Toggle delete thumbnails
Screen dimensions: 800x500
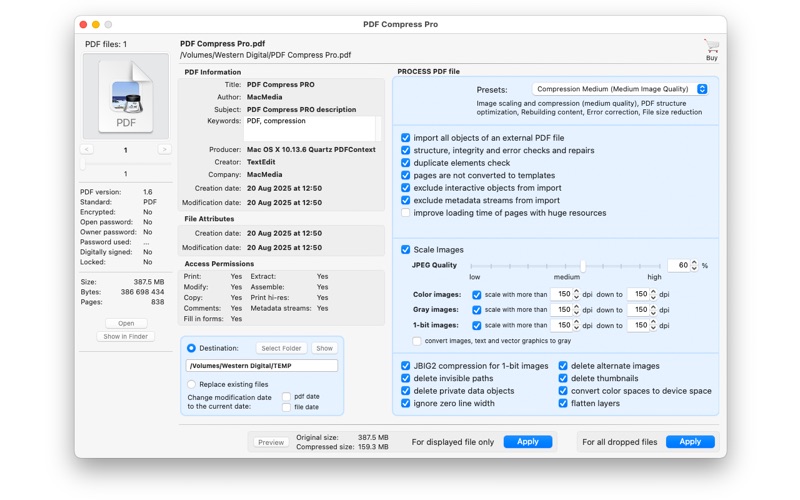(x=563, y=378)
